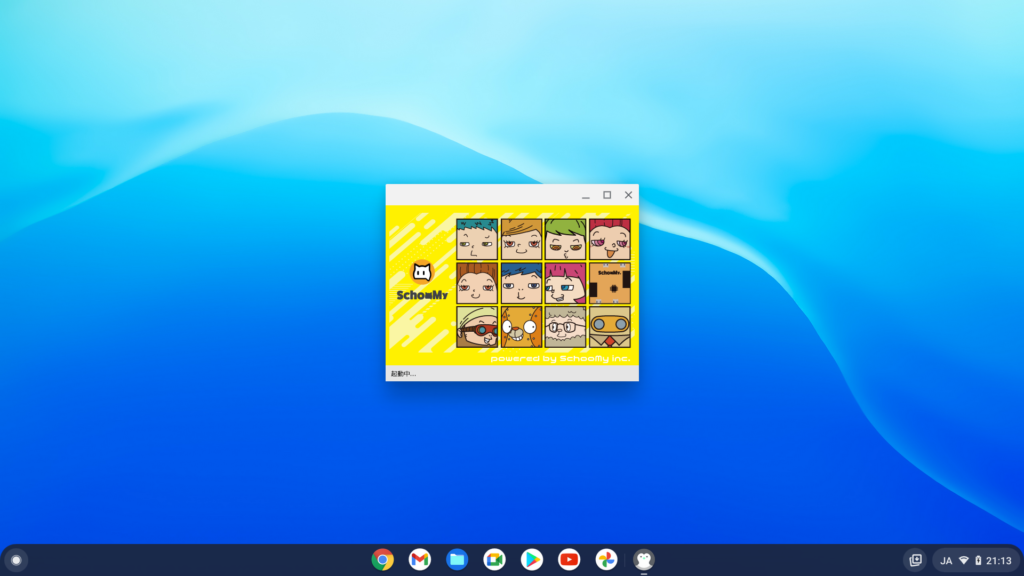1024x576 pixels.
Task: Select the character wearing red goggles
Action: tap(477, 327)
